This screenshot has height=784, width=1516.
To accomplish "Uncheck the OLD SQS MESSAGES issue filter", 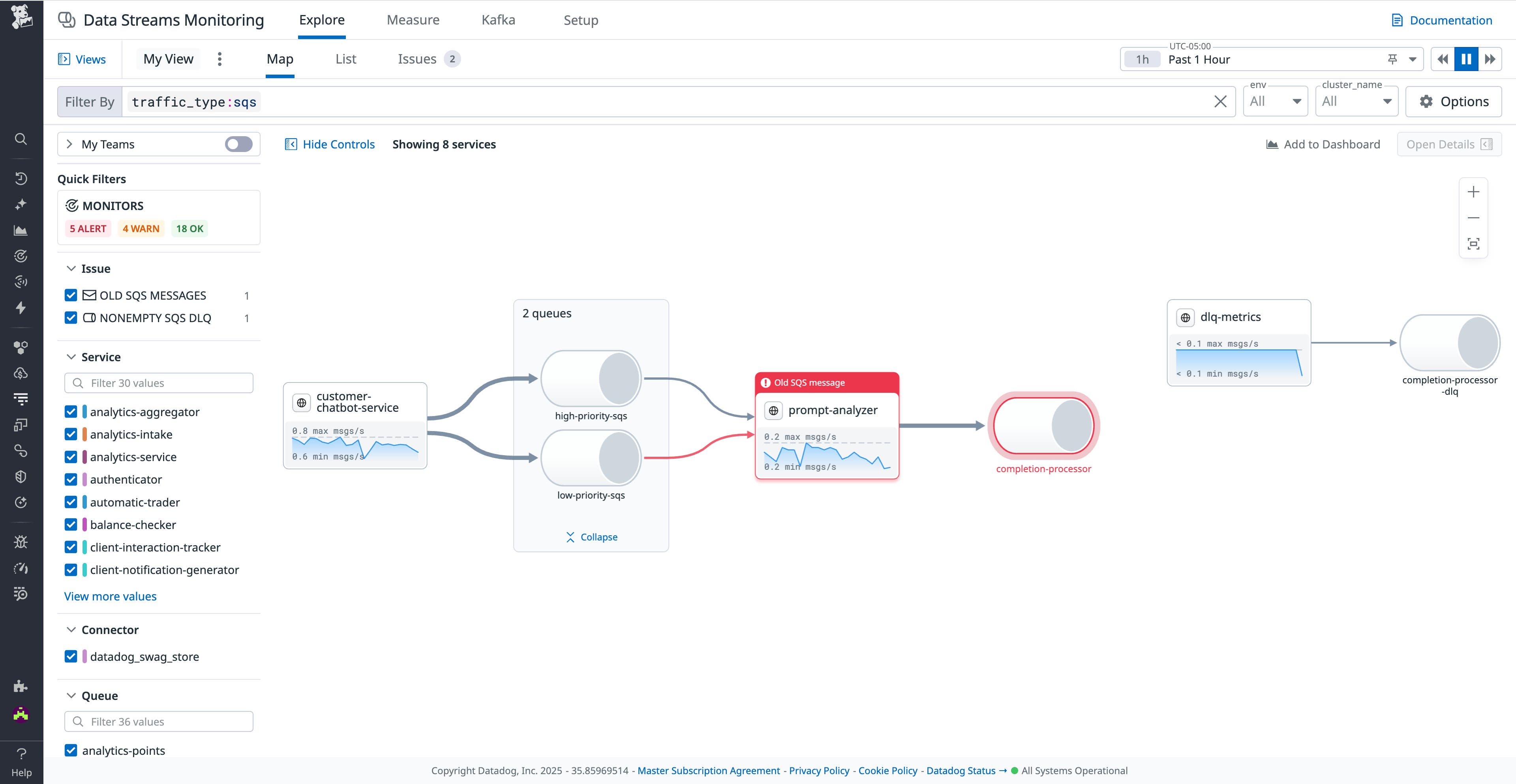I will tap(71, 295).
